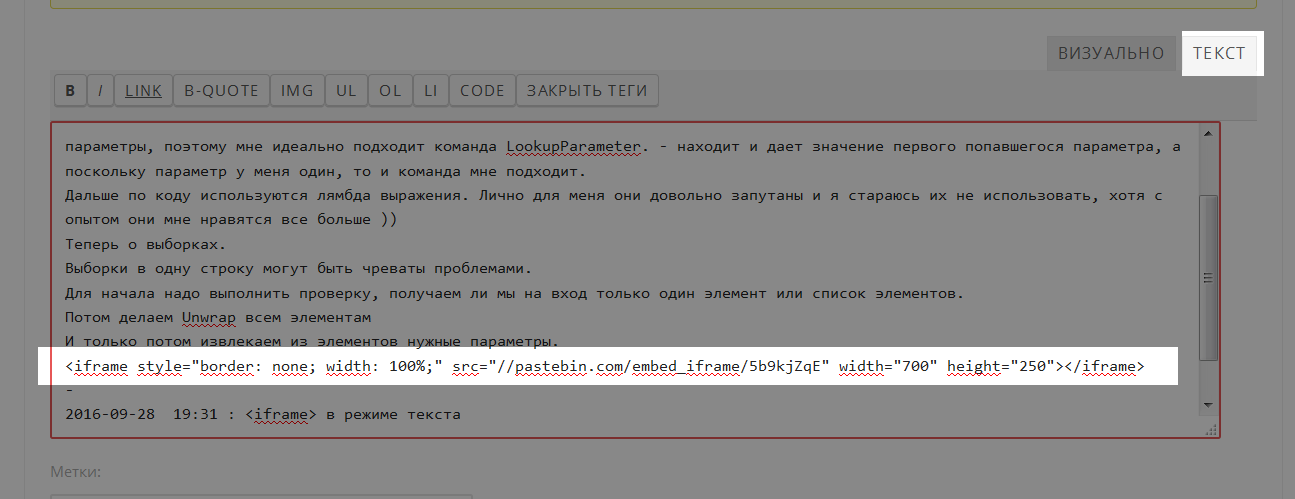
Task: Click the 'Метки:' label
Action: point(76,471)
